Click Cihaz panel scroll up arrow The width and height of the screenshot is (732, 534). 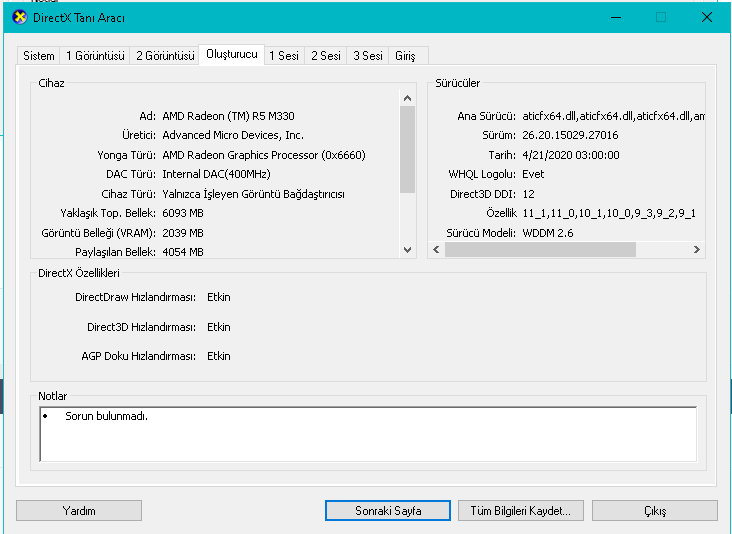pos(408,98)
